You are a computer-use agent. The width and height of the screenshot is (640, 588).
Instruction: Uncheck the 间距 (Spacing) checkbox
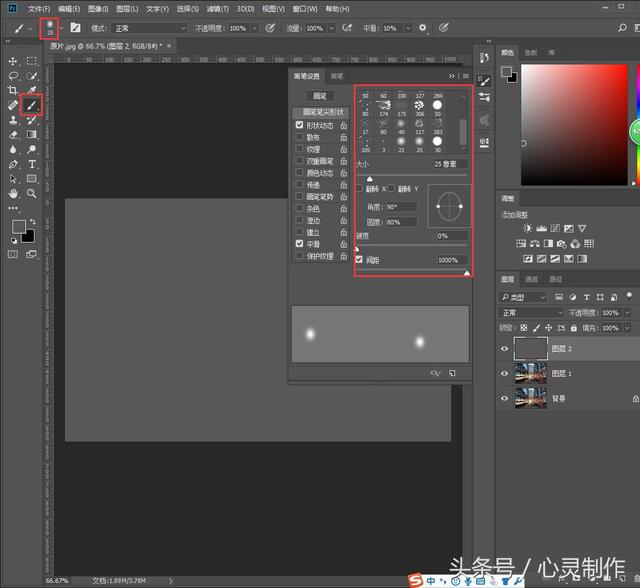[360, 260]
